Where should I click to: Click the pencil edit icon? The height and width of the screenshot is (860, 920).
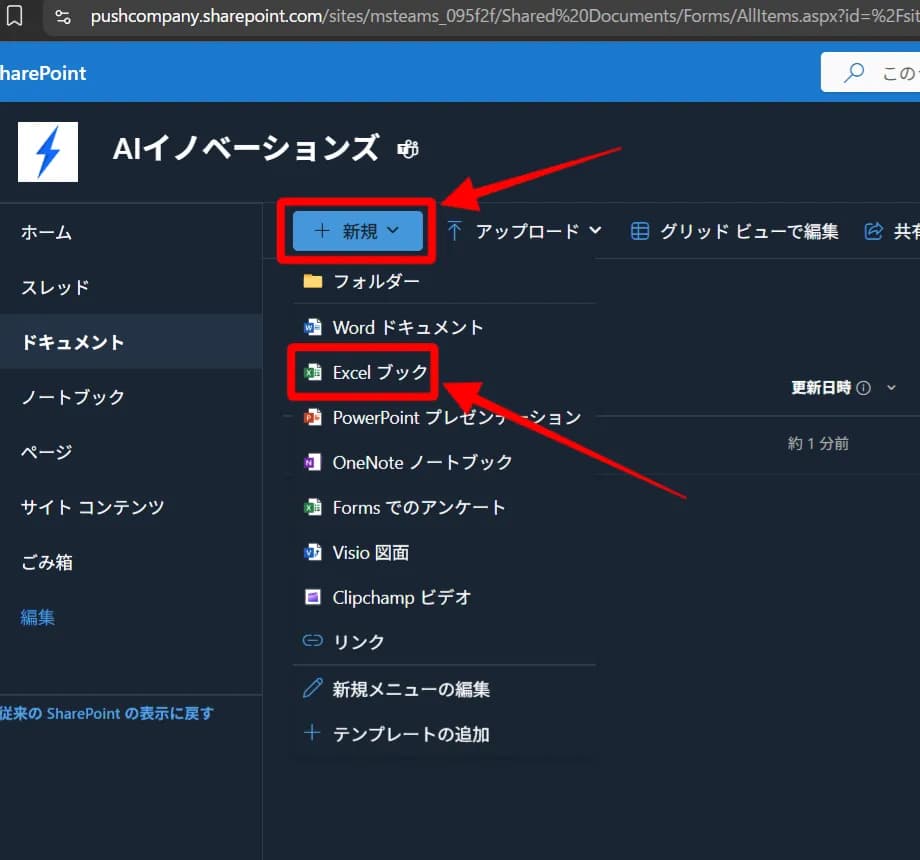pos(313,688)
